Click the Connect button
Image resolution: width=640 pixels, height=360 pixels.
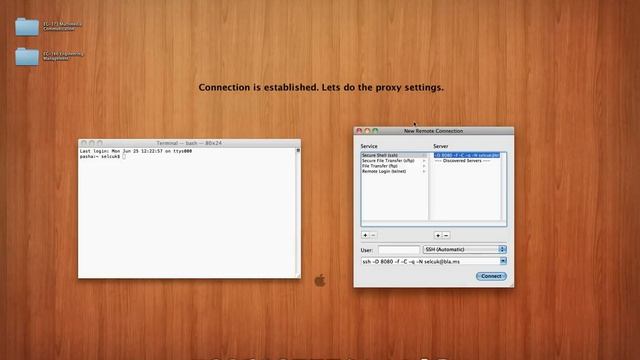click(491, 276)
